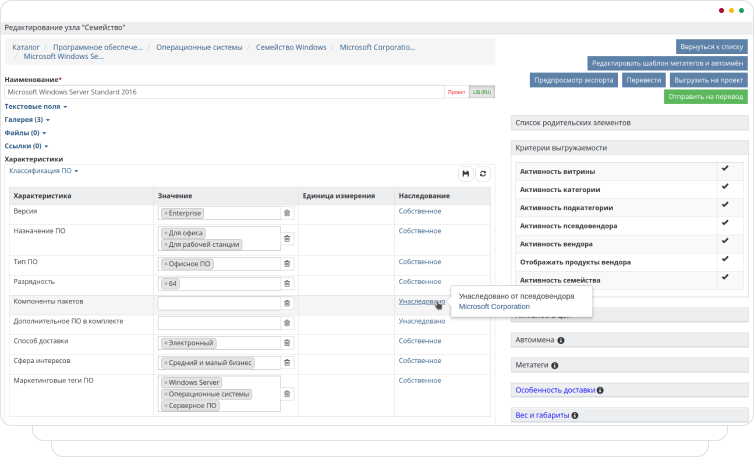This screenshot has height=457, width=754.
Task: Expand the Галерея (3) section
Action: coord(27,119)
